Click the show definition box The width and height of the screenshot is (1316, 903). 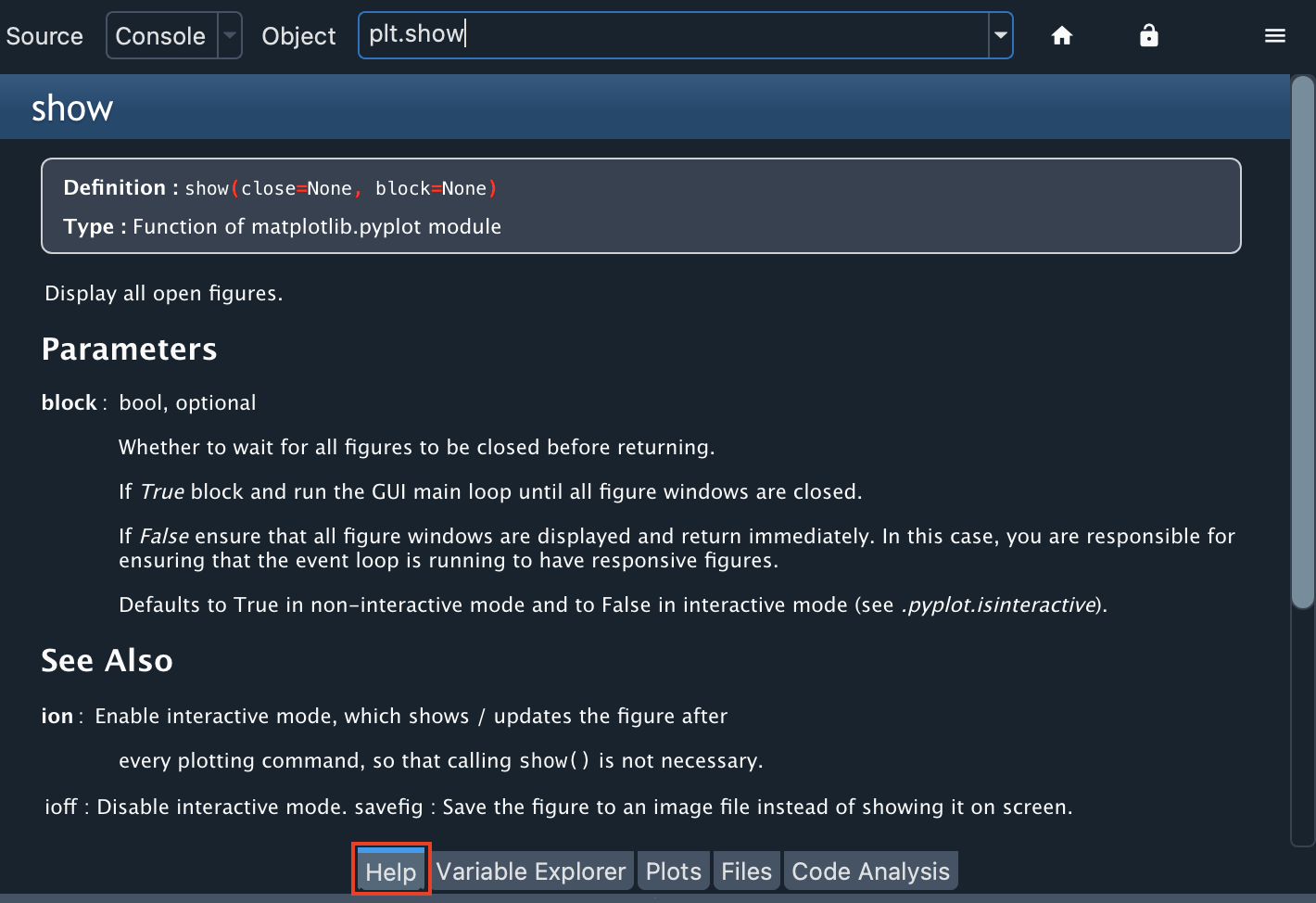(639, 206)
